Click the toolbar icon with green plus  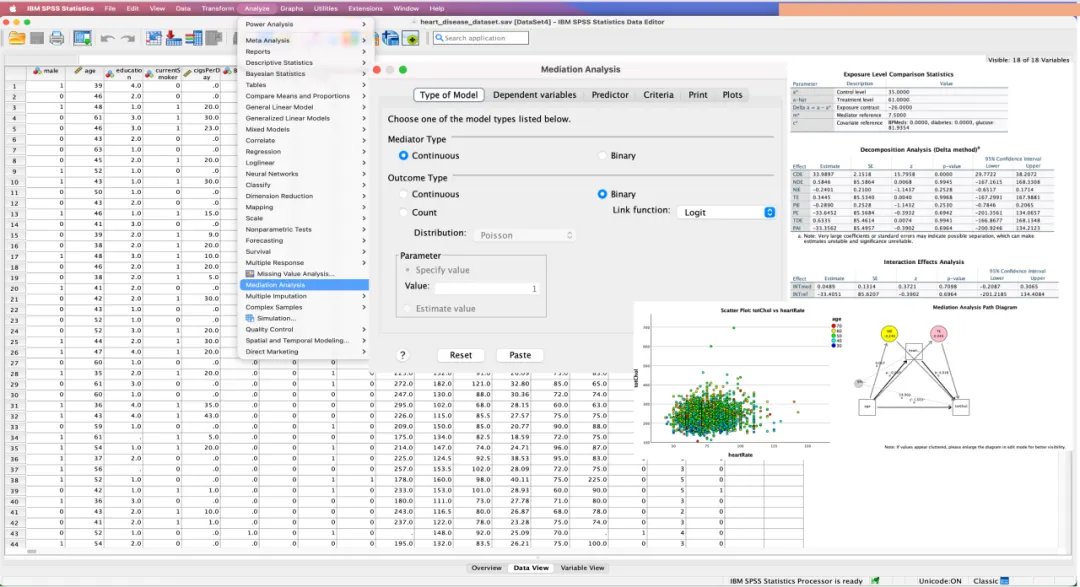point(411,38)
